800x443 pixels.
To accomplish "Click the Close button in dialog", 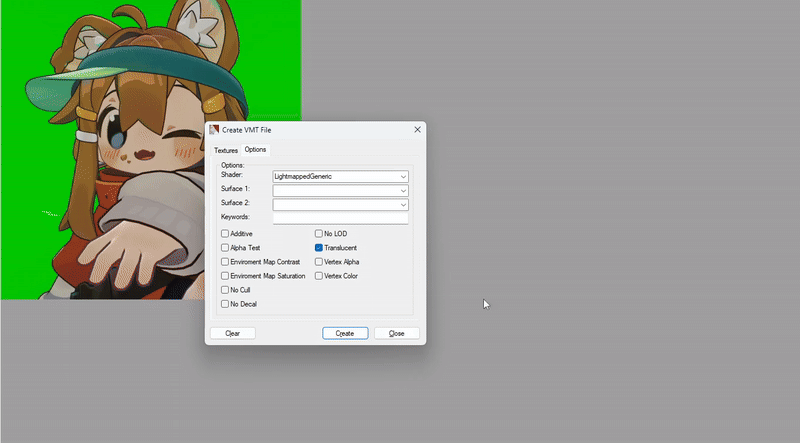I will (396, 333).
